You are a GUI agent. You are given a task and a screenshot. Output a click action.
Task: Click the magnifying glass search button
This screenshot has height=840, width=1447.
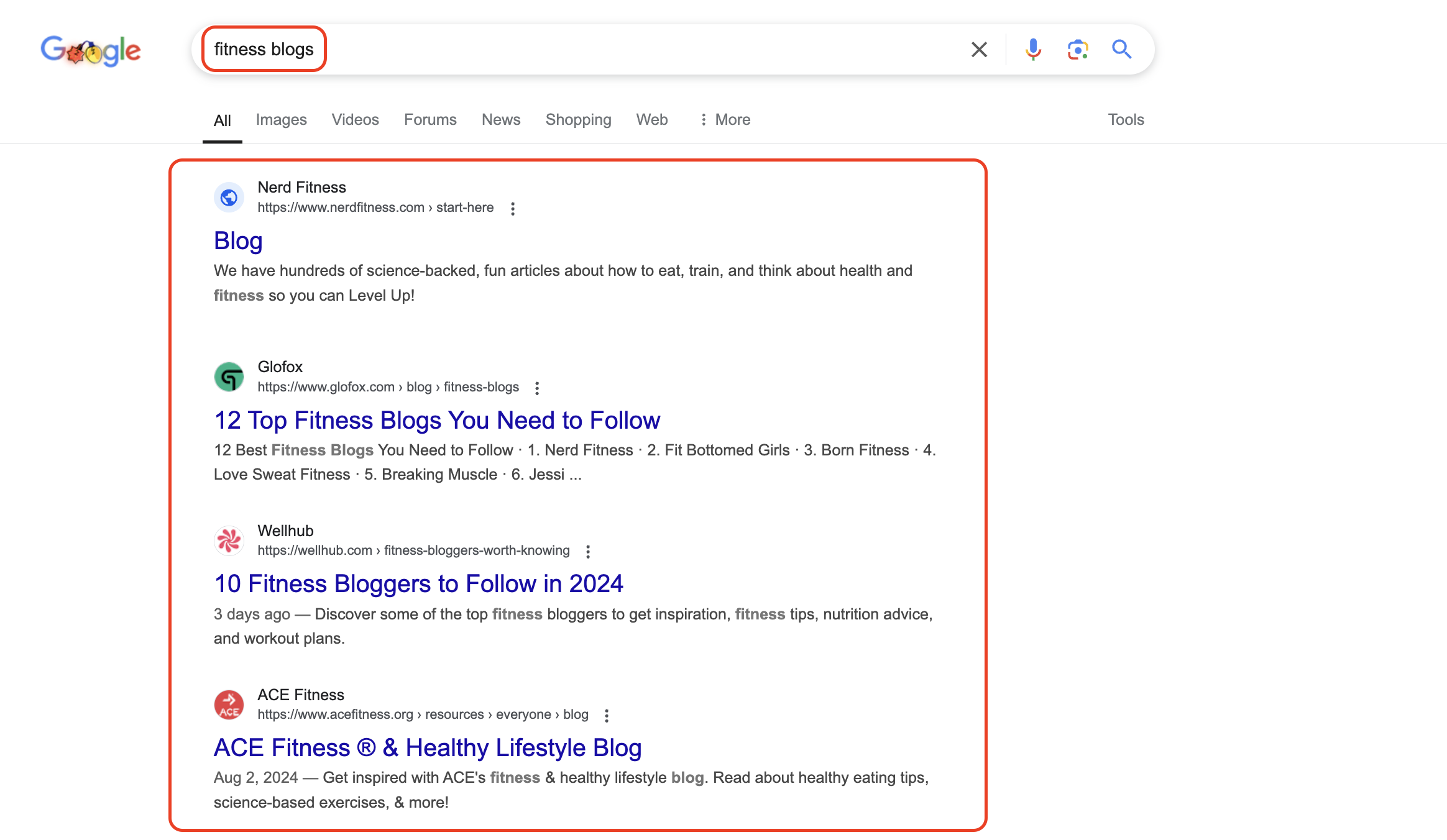coord(1121,49)
